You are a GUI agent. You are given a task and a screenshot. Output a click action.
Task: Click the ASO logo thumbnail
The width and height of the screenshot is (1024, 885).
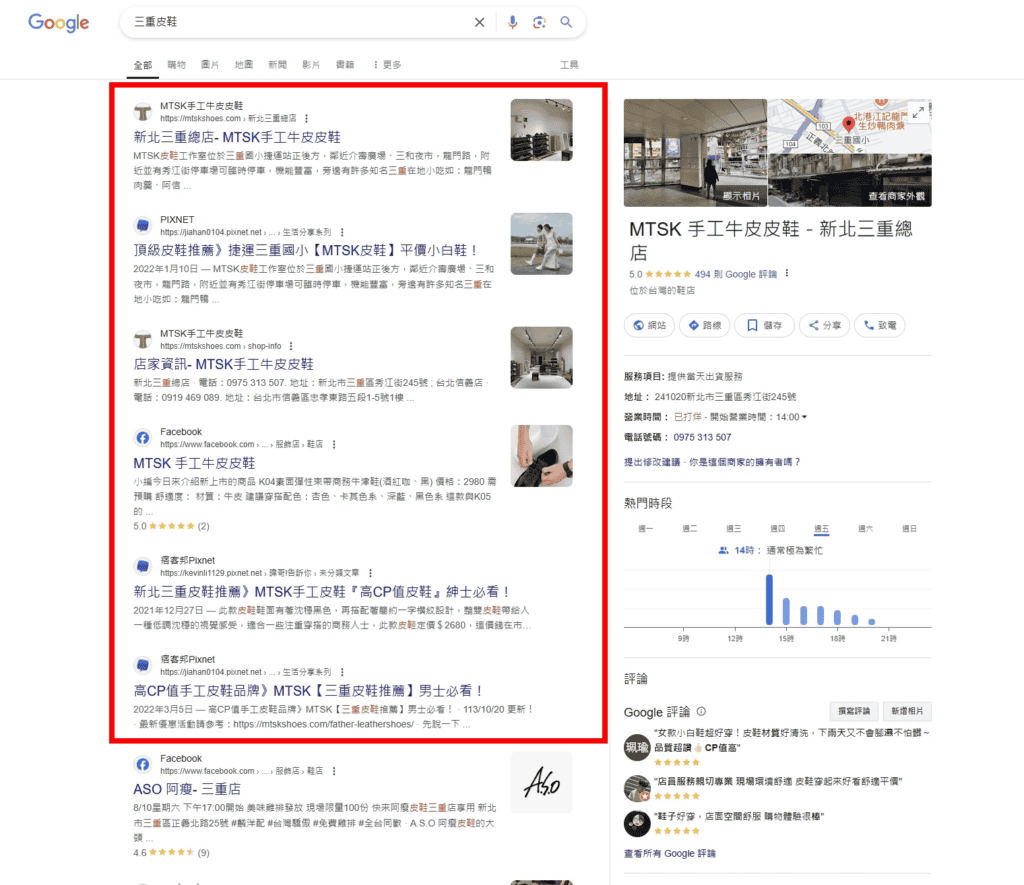pos(541,782)
